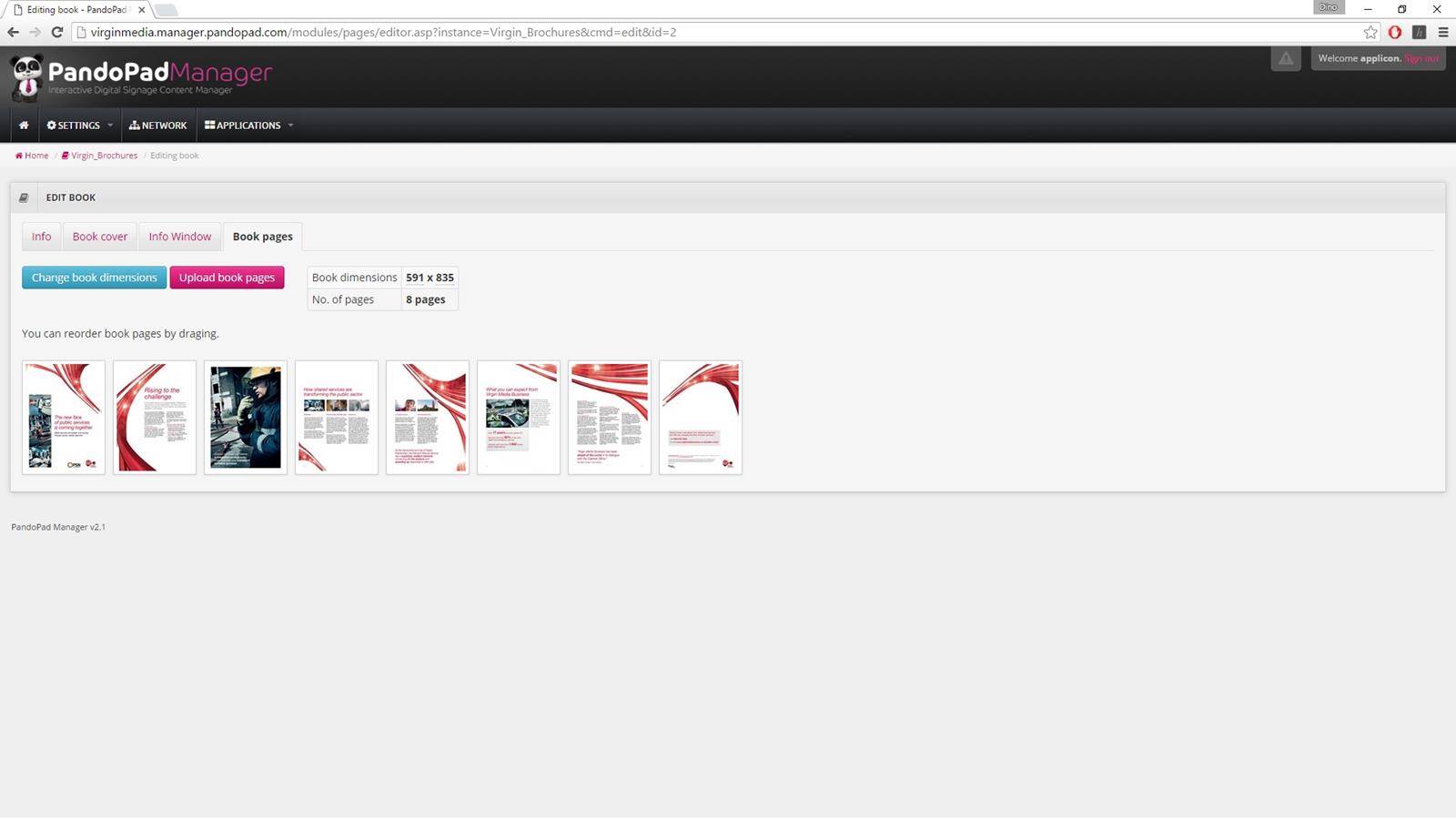
Task: Click the PandoPad panda logo
Action: (x=27, y=77)
